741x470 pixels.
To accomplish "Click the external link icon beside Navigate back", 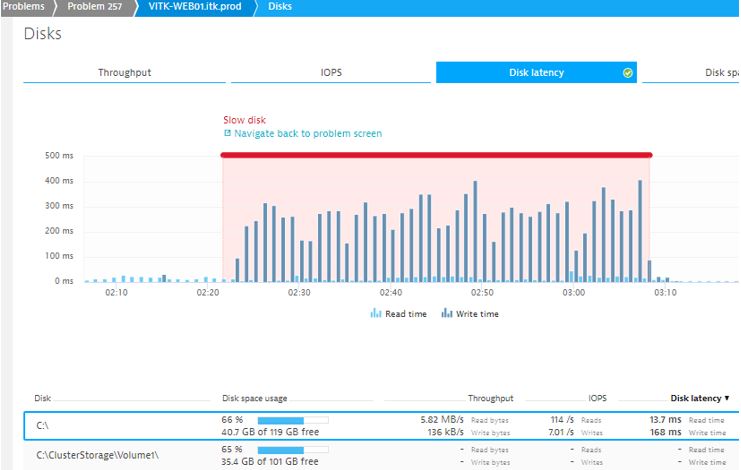I will pyautogui.click(x=227, y=134).
